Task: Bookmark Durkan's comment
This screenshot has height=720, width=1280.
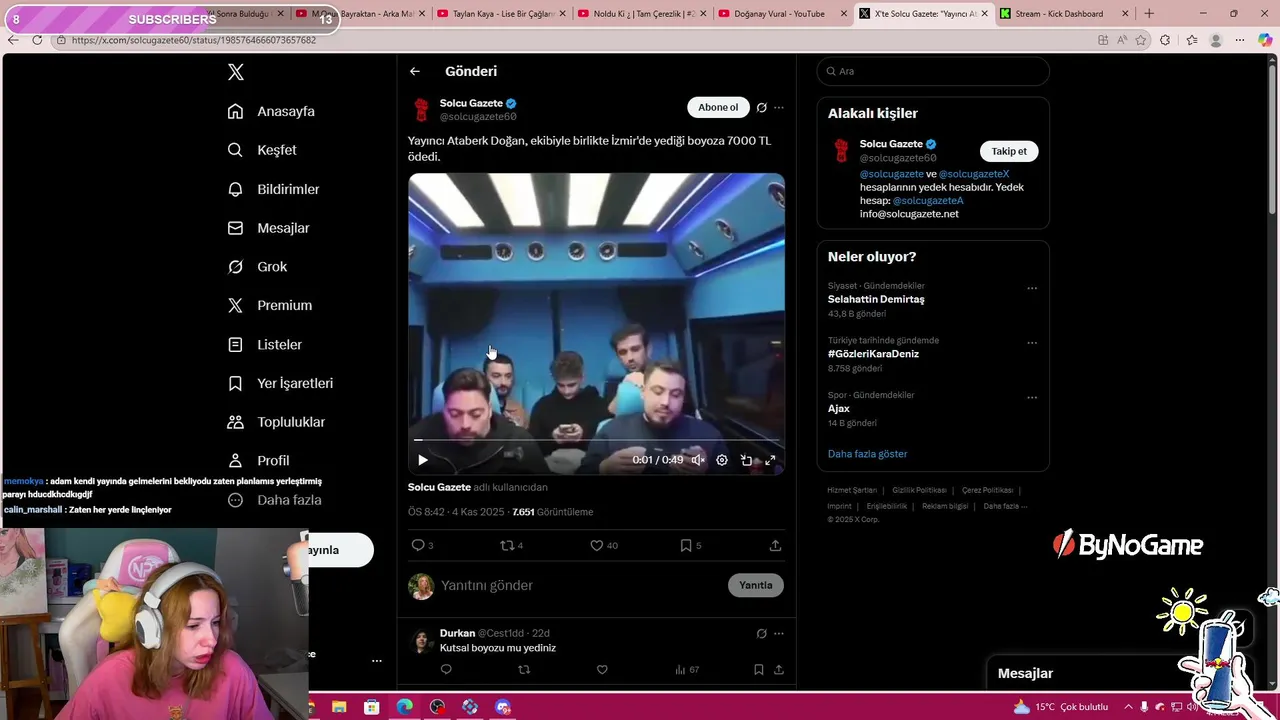Action: (758, 670)
